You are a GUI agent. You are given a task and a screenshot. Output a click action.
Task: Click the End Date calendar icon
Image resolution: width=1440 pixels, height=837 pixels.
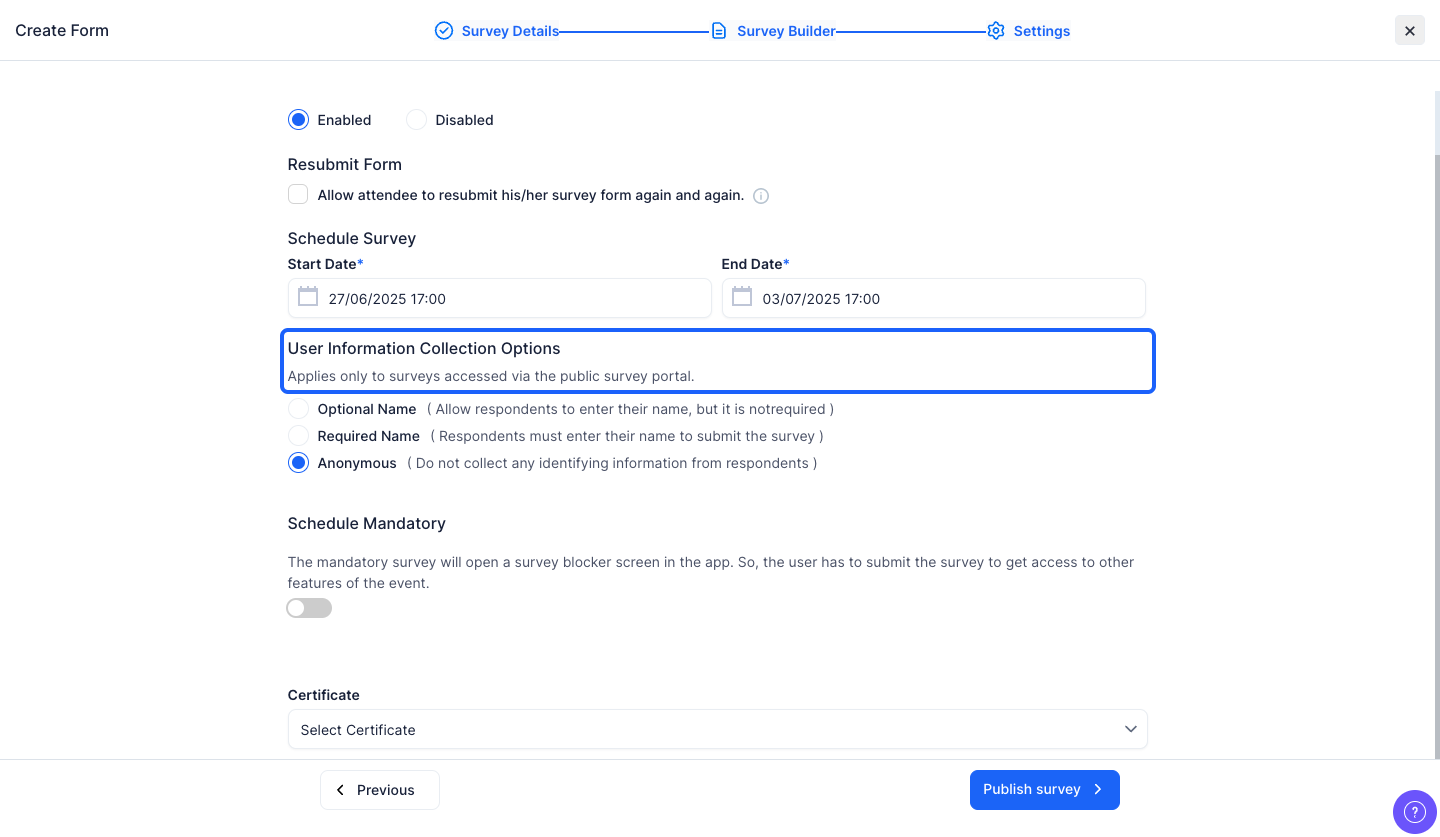[x=742, y=297]
